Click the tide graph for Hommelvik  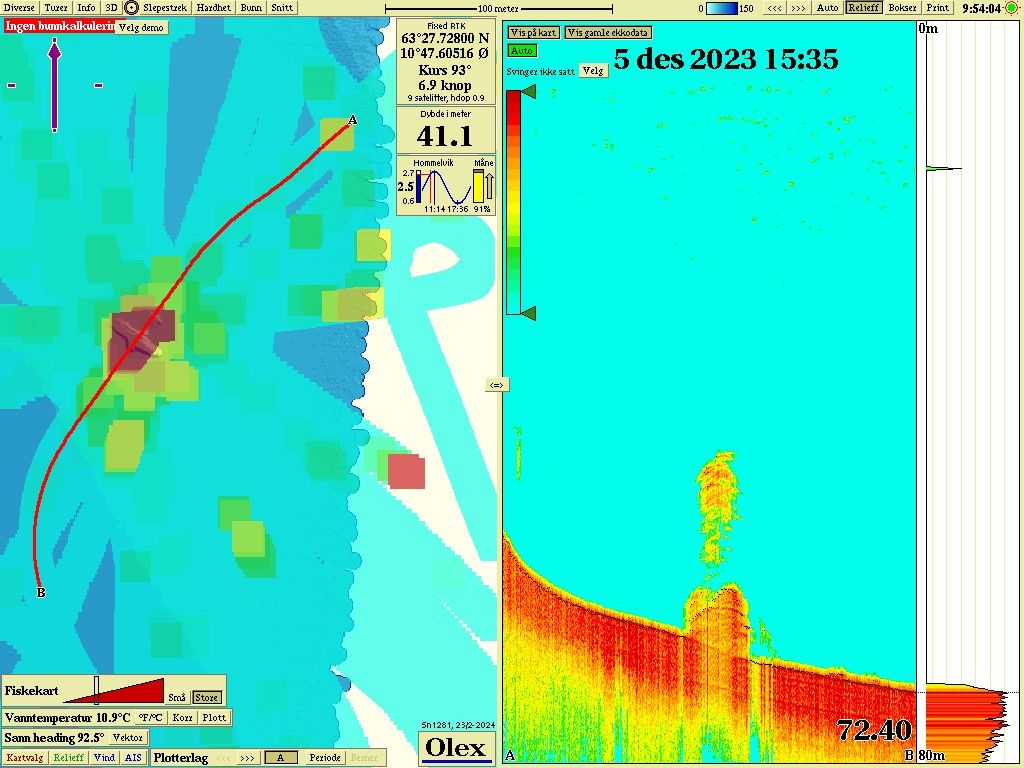tap(444, 186)
